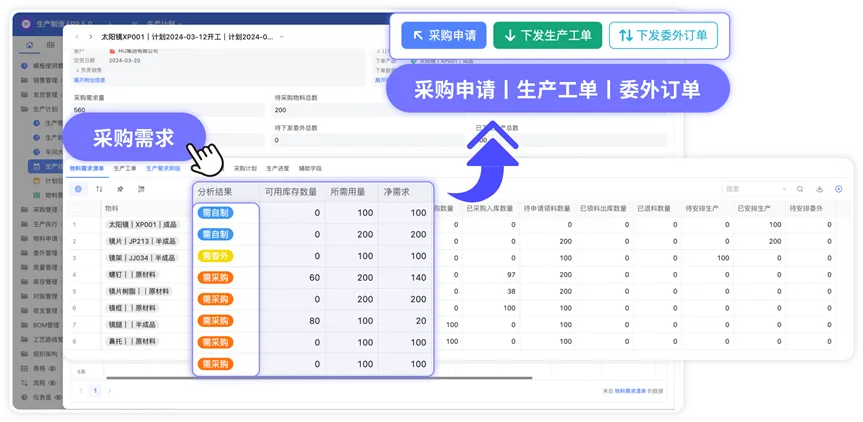
Task: Click 采购需求量 field showing 560
Action: tap(168, 109)
